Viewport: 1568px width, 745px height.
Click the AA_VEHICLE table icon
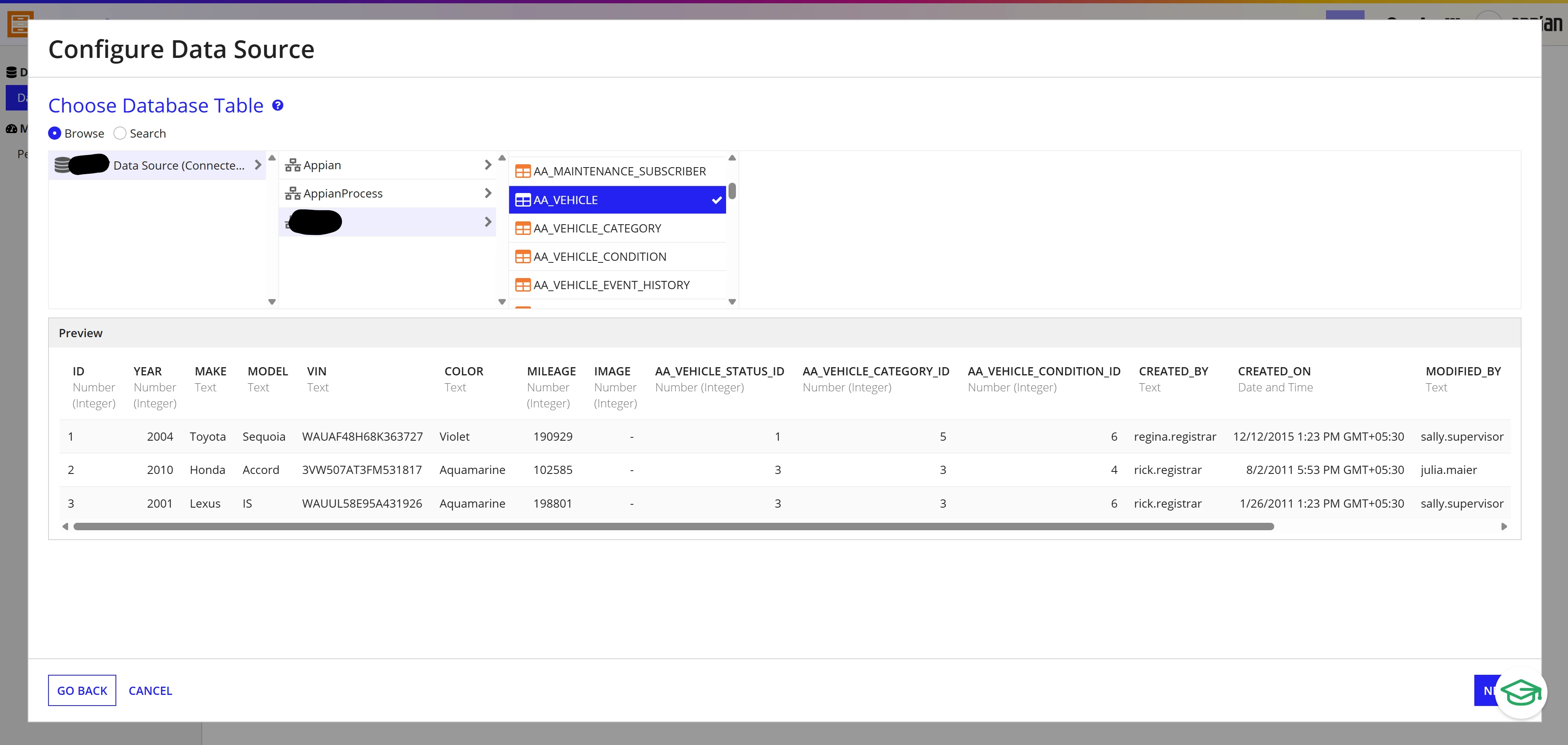tap(523, 200)
